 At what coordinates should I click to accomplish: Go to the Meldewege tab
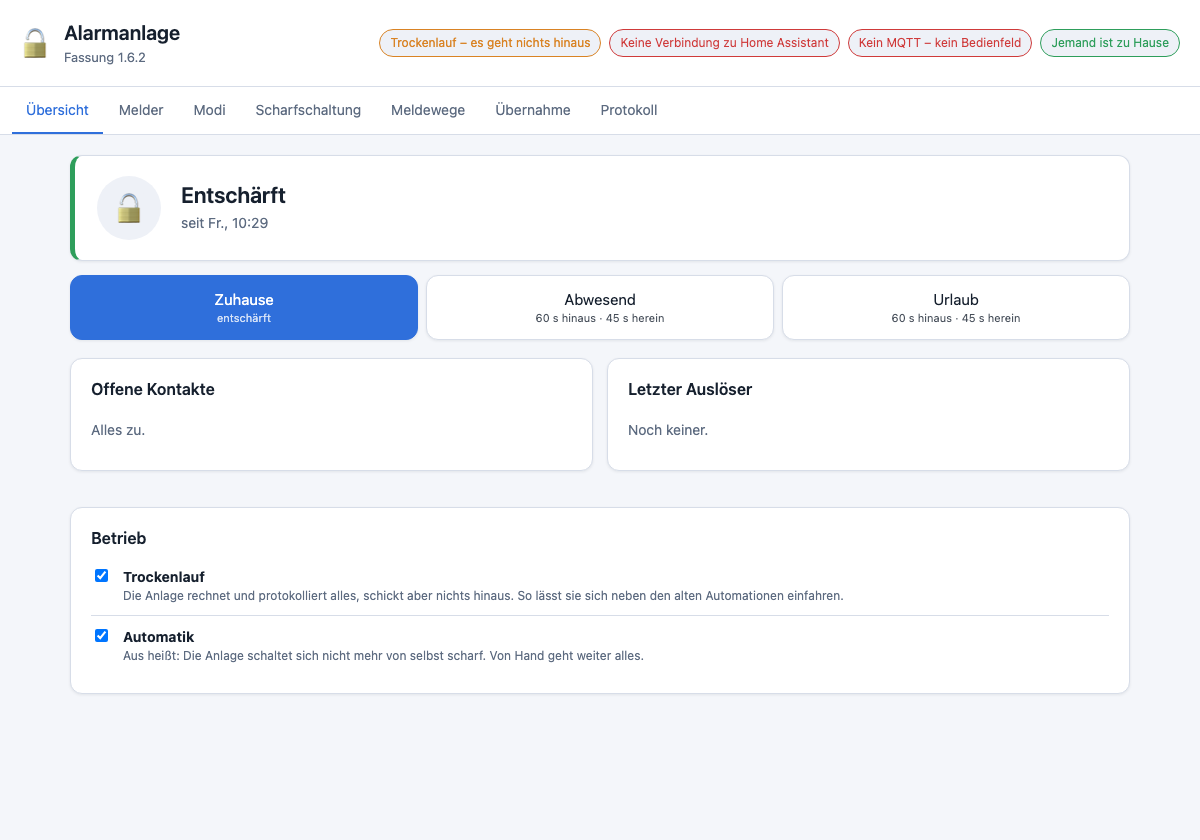click(428, 110)
